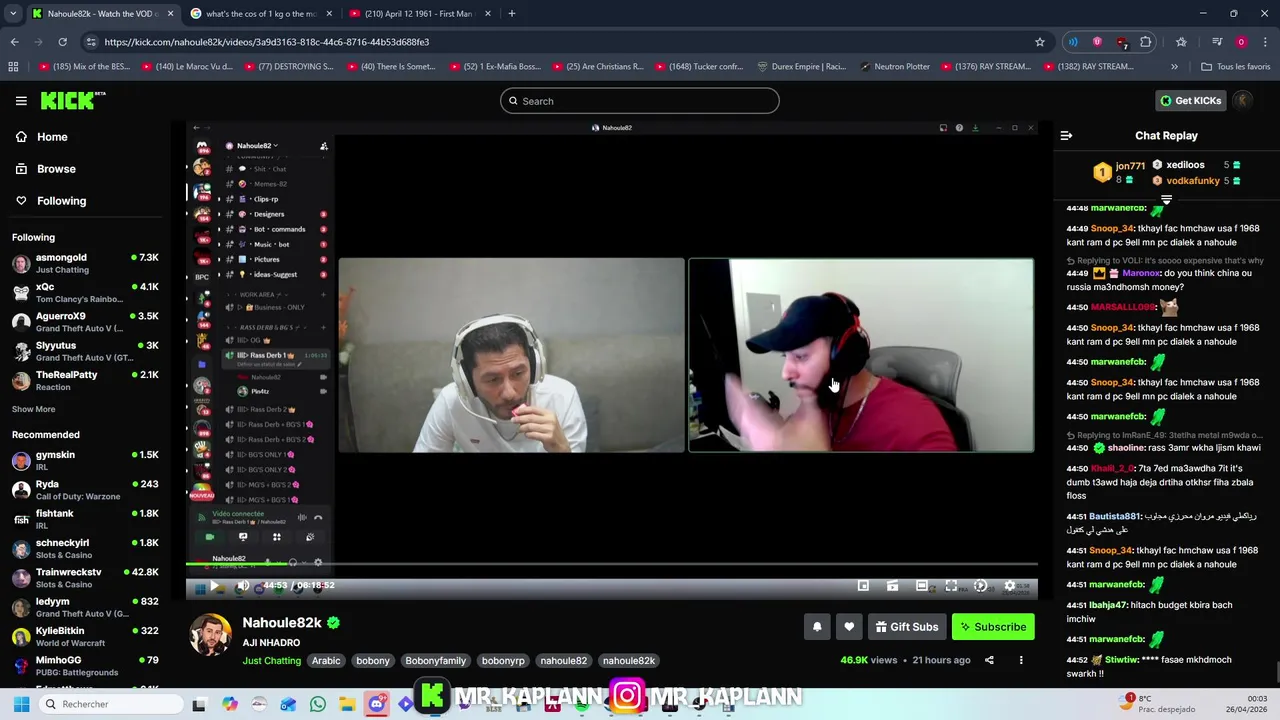
Task: Select the Arabic tag
Action: [326, 661]
